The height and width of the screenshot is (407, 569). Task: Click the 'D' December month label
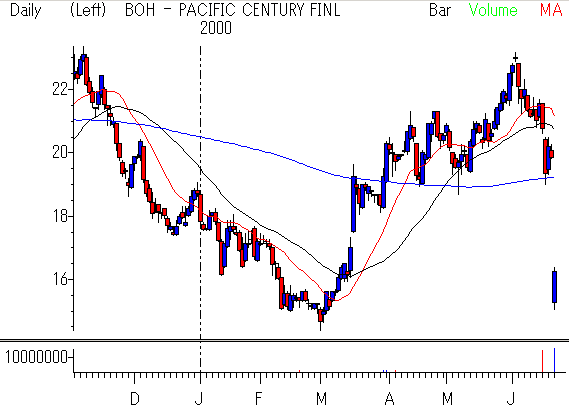tap(135, 399)
